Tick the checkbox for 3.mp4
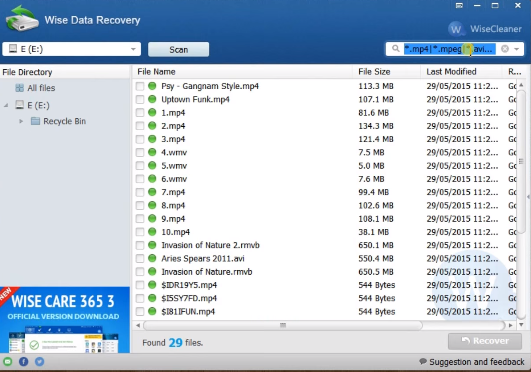This screenshot has width=531, height=372. [x=140, y=139]
